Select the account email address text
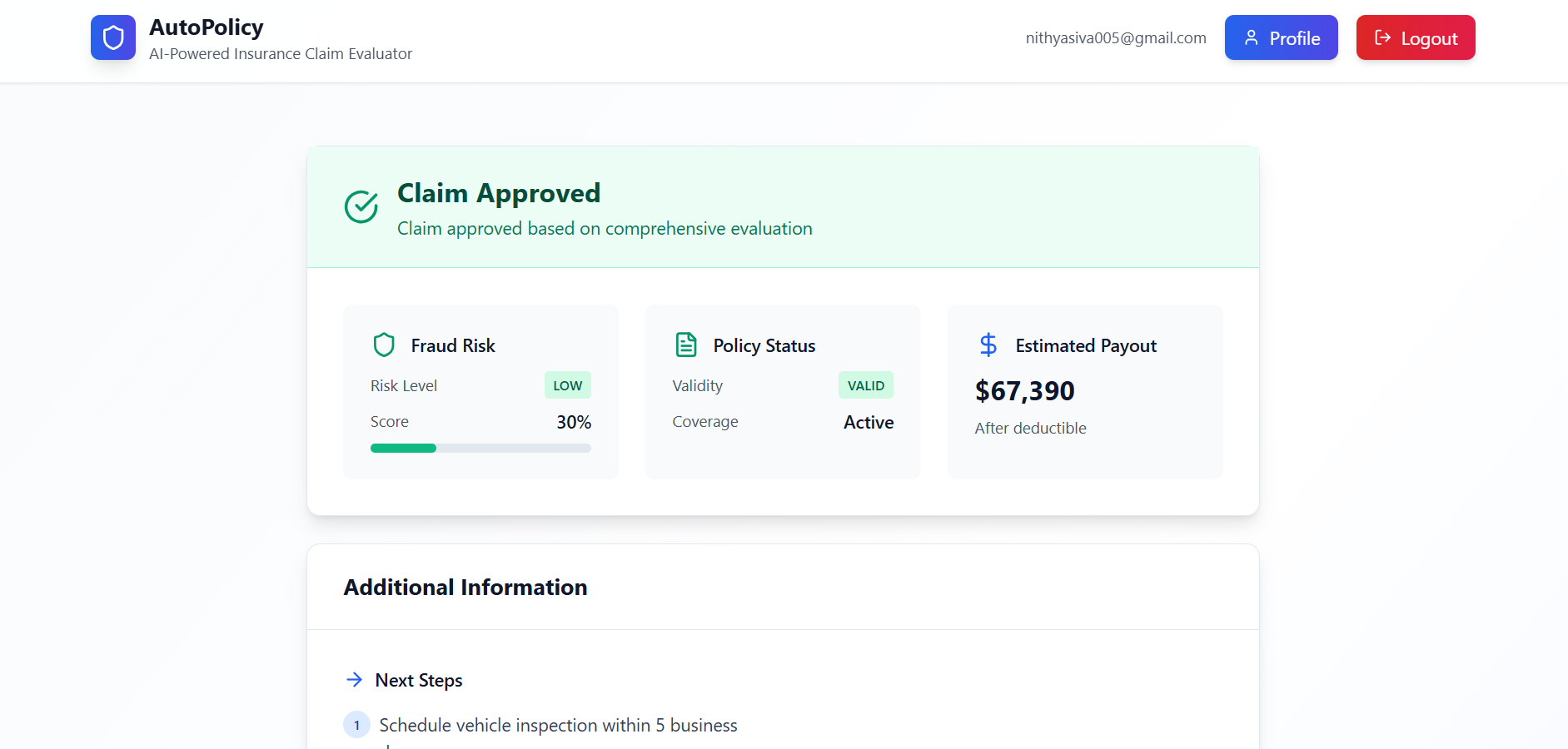Image resolution: width=1568 pixels, height=749 pixels. point(1116,37)
